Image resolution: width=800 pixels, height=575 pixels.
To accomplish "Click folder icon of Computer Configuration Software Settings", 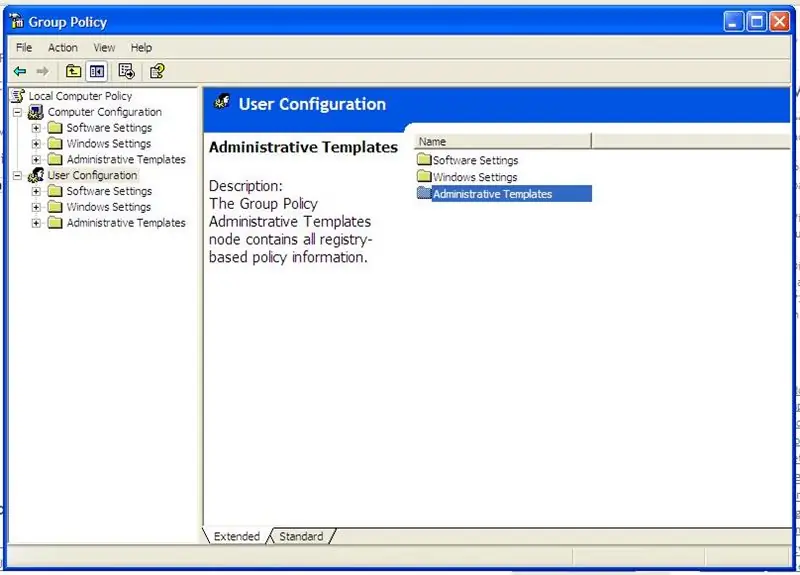I will point(55,128).
